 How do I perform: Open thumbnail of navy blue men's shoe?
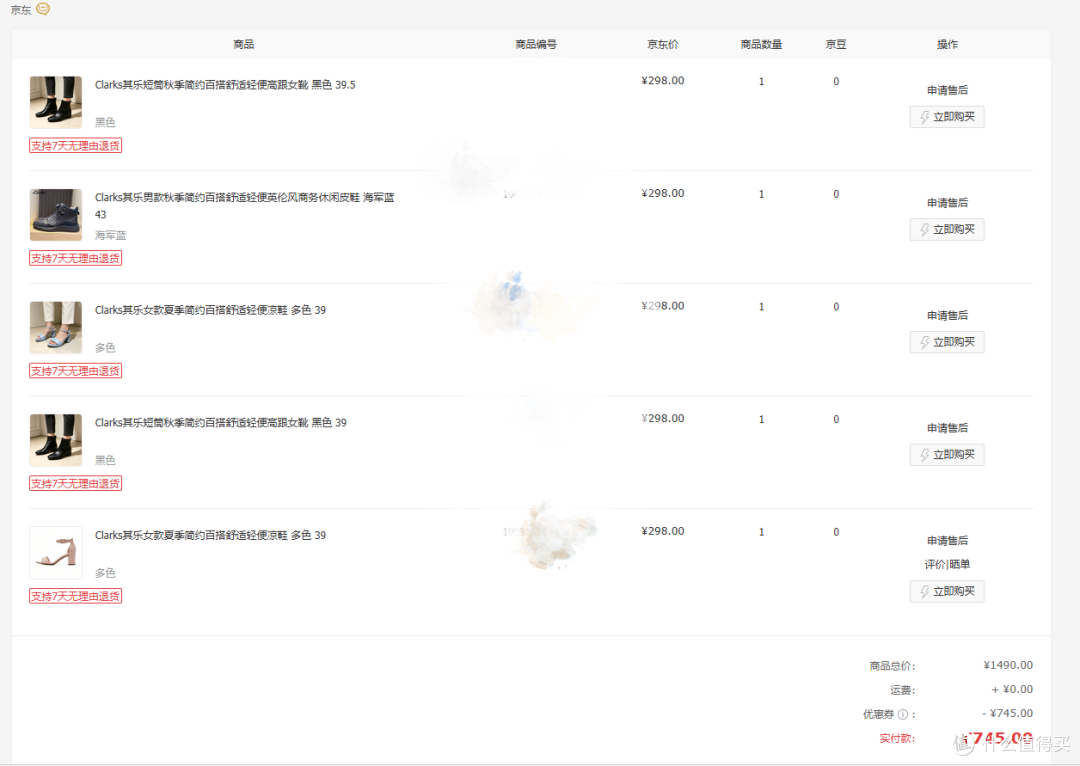pyautogui.click(x=56, y=215)
